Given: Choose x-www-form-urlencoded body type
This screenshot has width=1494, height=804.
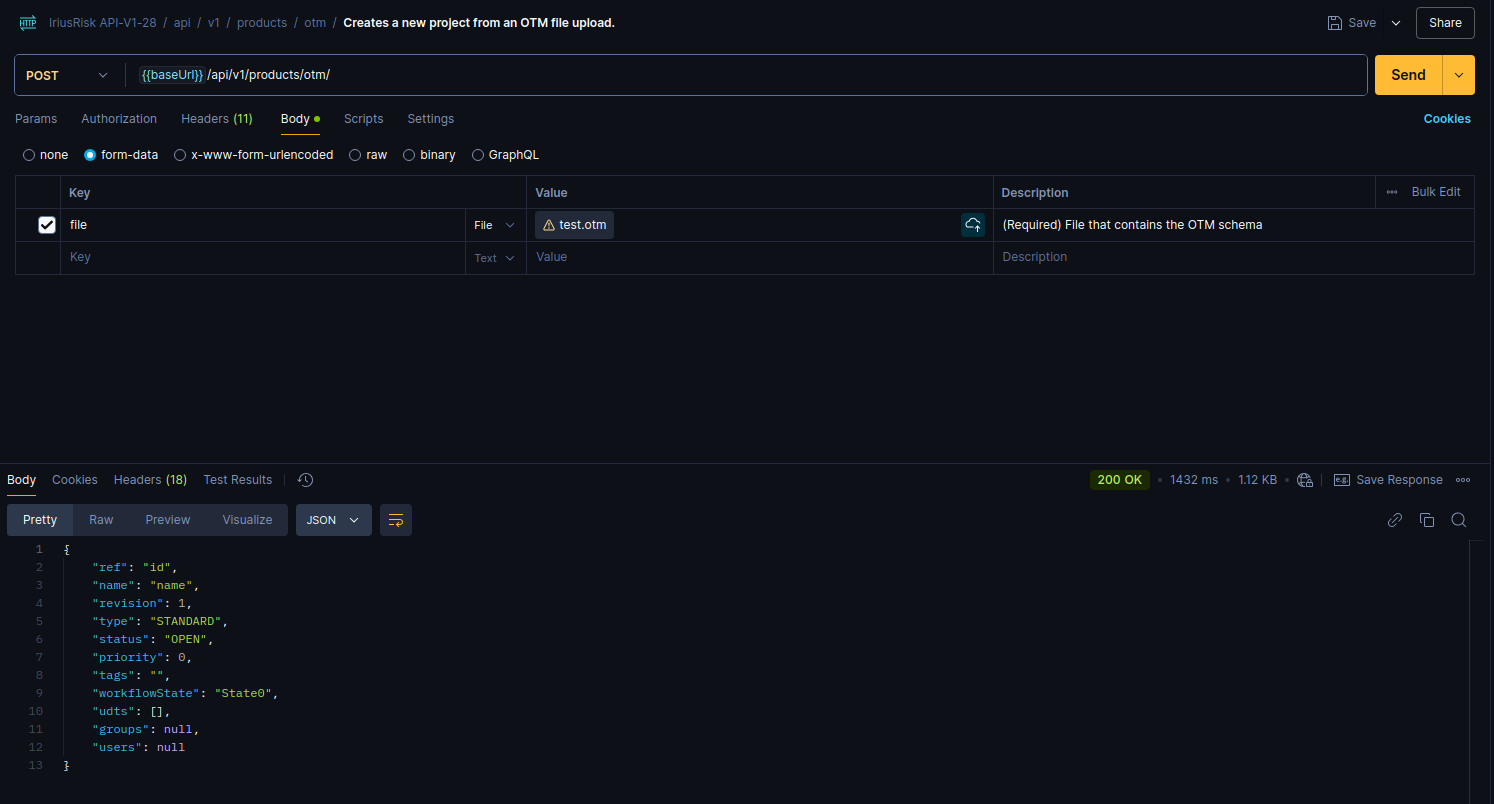Looking at the screenshot, I should pos(180,155).
